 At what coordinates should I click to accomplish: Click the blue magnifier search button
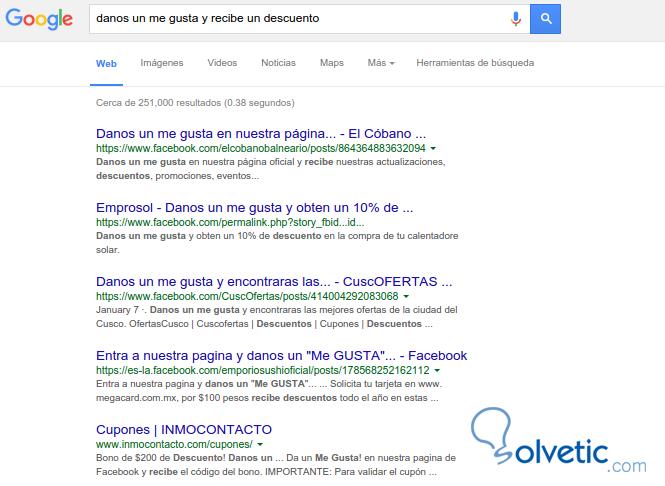545,19
